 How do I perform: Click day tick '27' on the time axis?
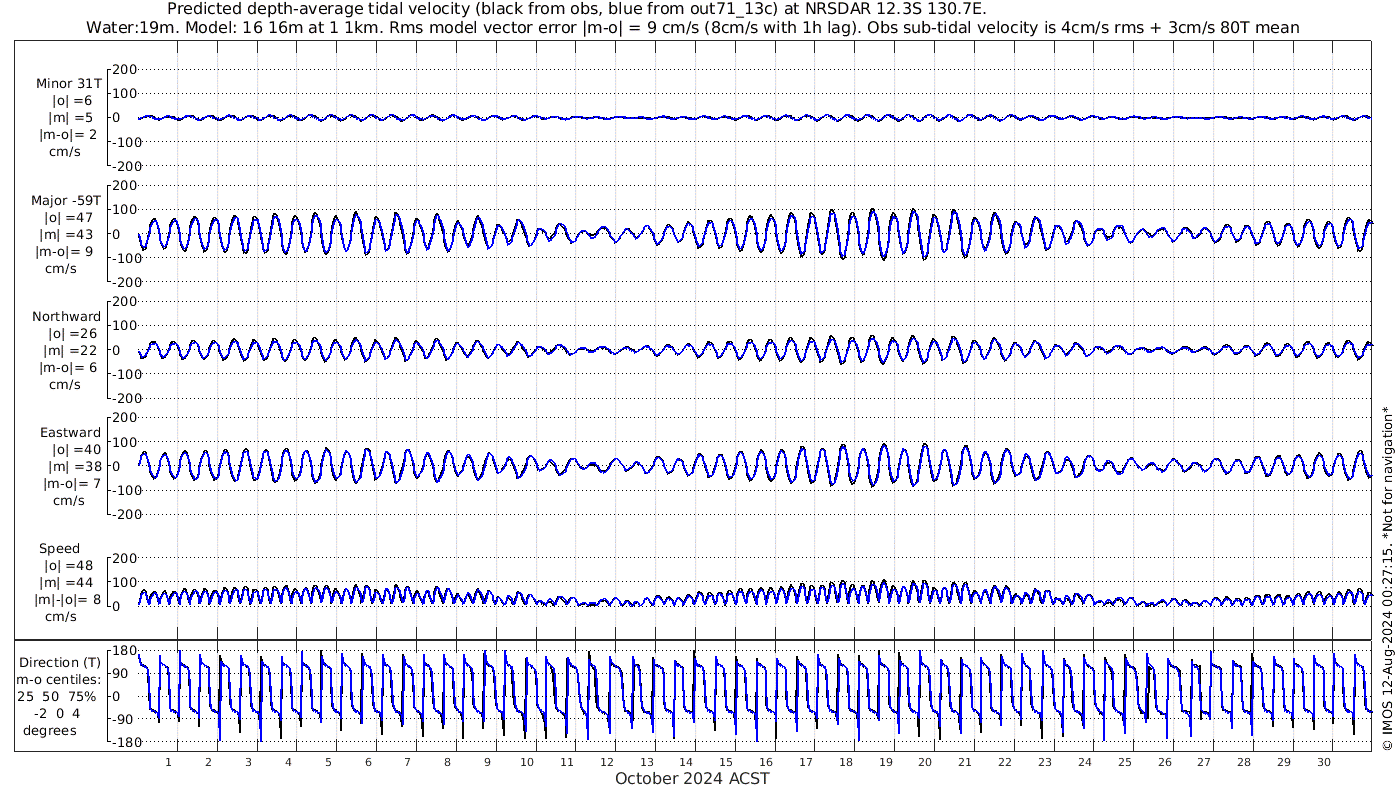coord(1204,762)
